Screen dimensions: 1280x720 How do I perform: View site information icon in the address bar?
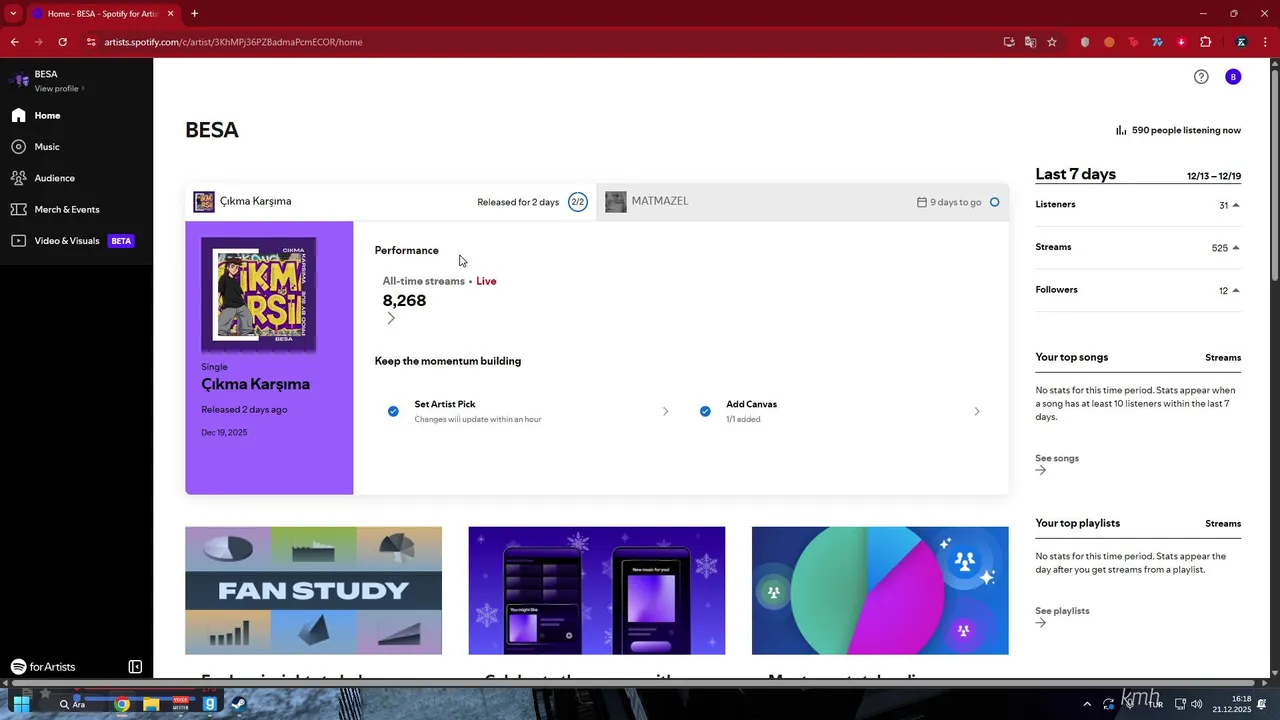click(x=90, y=42)
